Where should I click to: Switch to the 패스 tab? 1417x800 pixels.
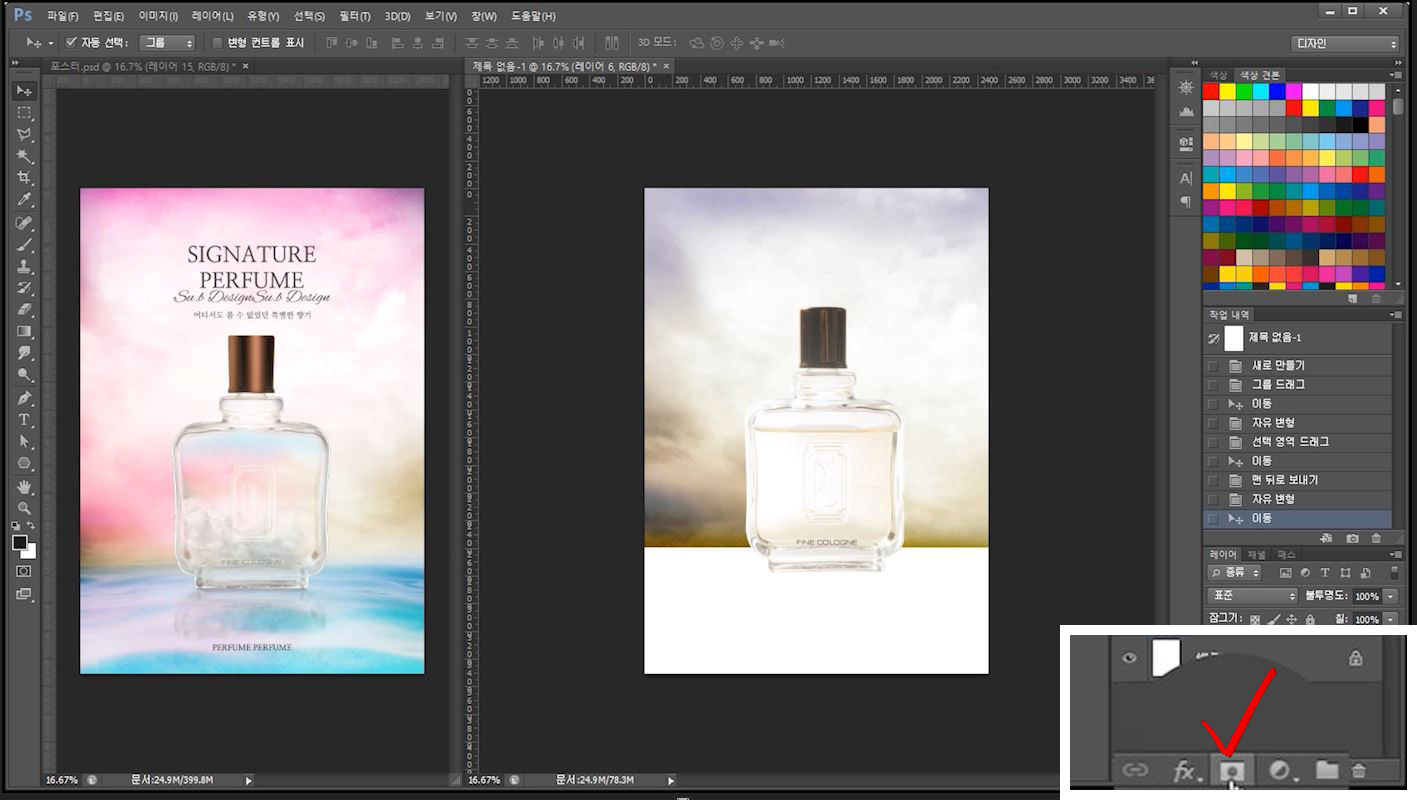tap(1287, 554)
